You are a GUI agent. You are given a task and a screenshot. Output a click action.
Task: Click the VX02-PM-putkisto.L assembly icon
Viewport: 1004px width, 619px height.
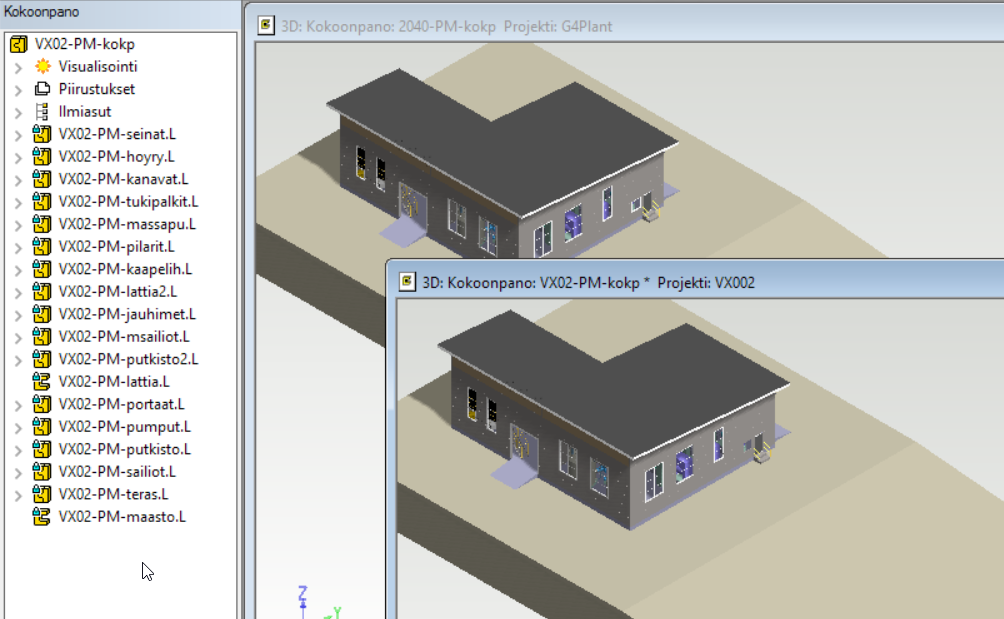pyautogui.click(x=42, y=449)
